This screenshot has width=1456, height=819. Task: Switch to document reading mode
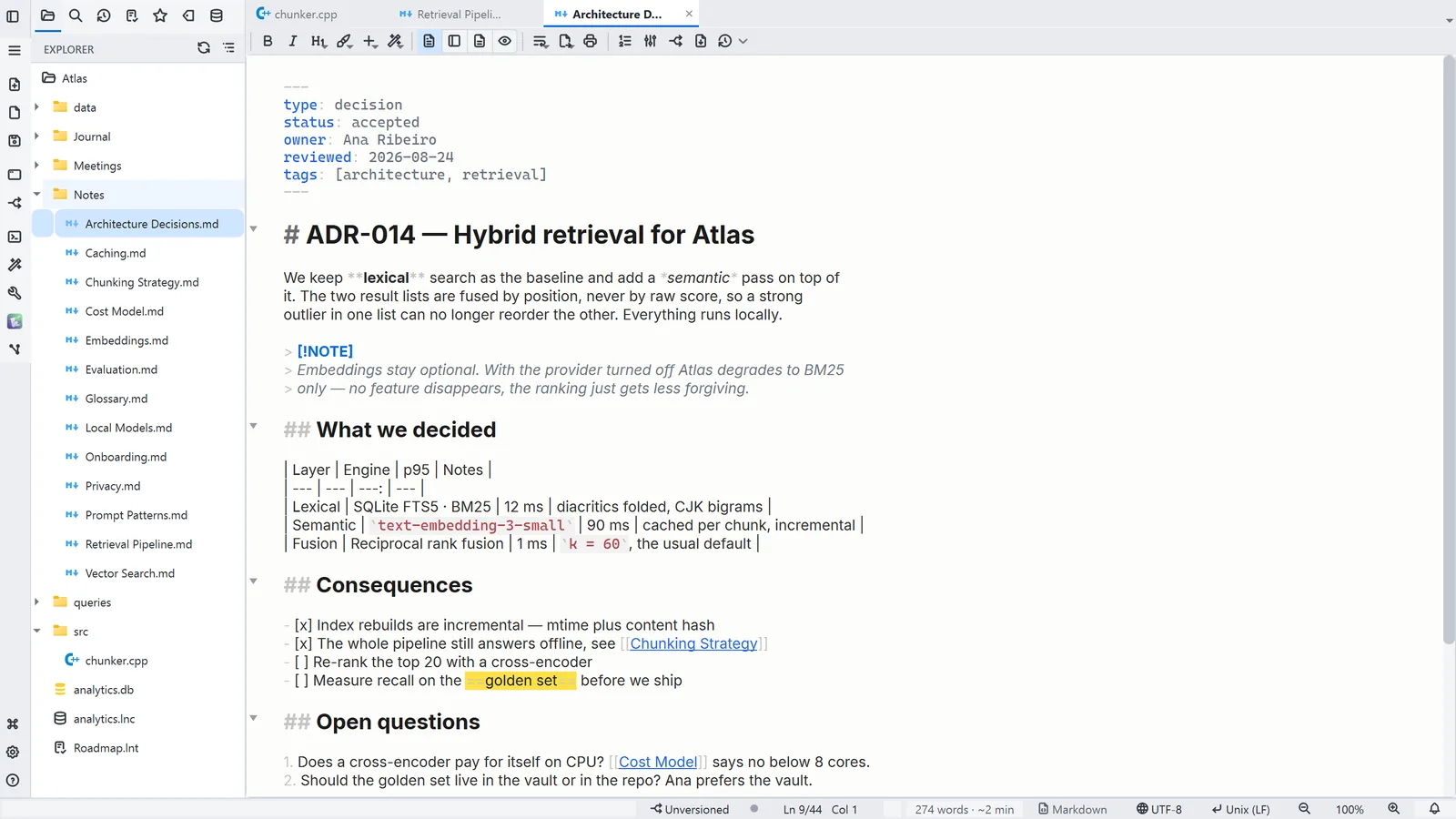click(480, 41)
